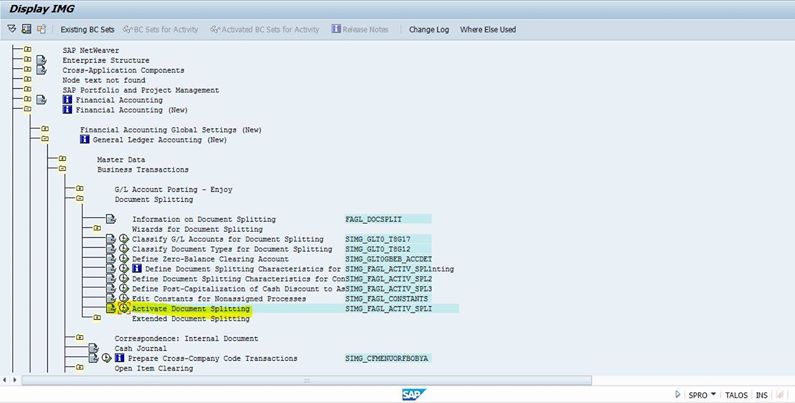Screen dimensions: 795x403
Task: Open documentation icon for Cross-Application Components
Action: [x=41, y=69]
